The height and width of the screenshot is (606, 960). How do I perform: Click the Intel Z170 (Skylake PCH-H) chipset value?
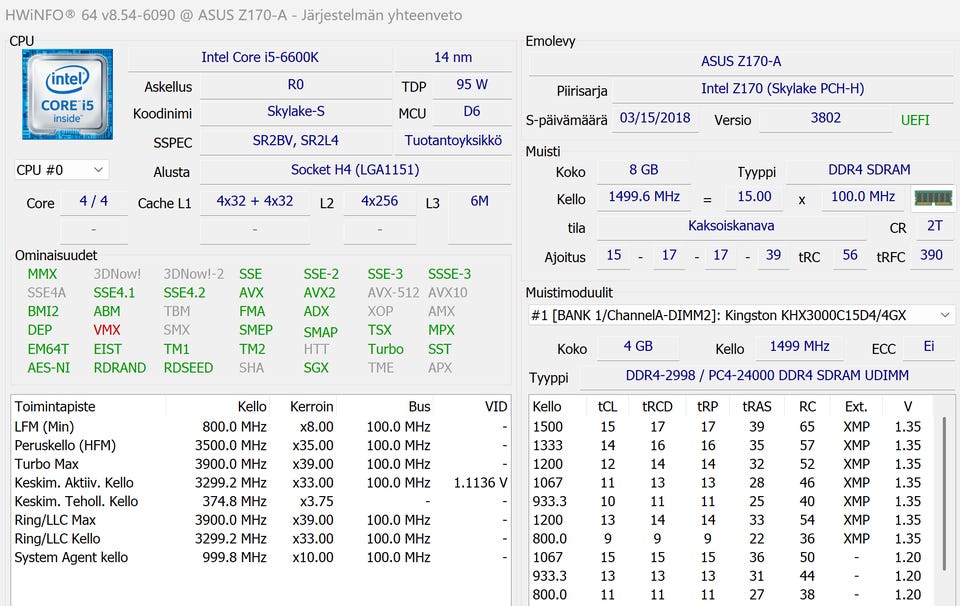[x=782, y=89]
